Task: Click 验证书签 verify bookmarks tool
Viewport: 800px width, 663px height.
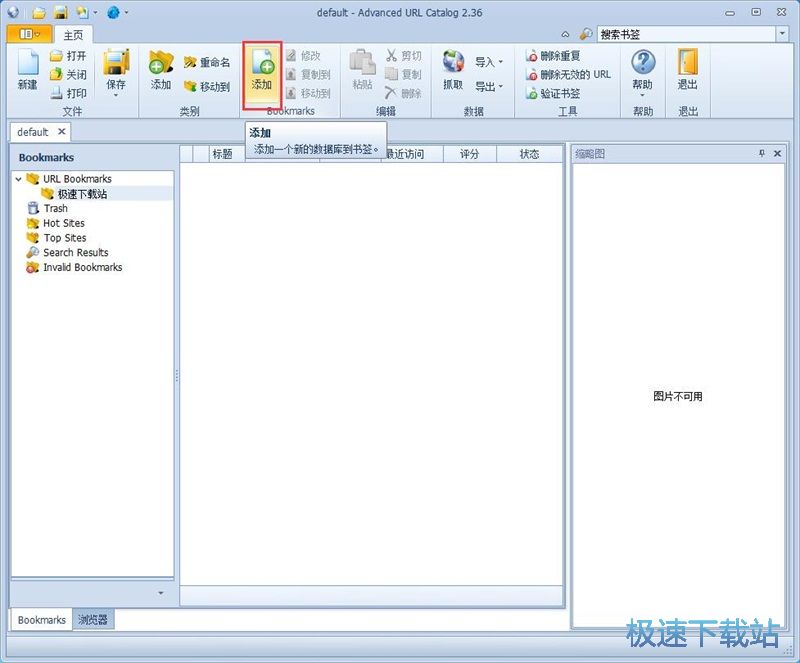Action: click(553, 93)
